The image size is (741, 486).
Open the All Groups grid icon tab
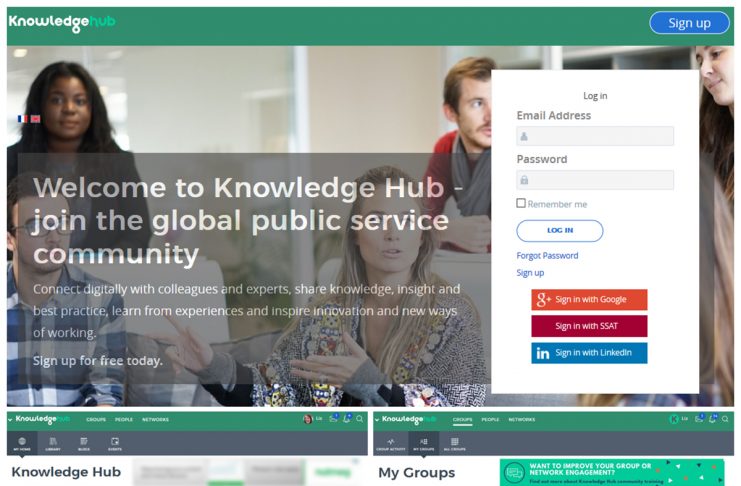point(455,444)
